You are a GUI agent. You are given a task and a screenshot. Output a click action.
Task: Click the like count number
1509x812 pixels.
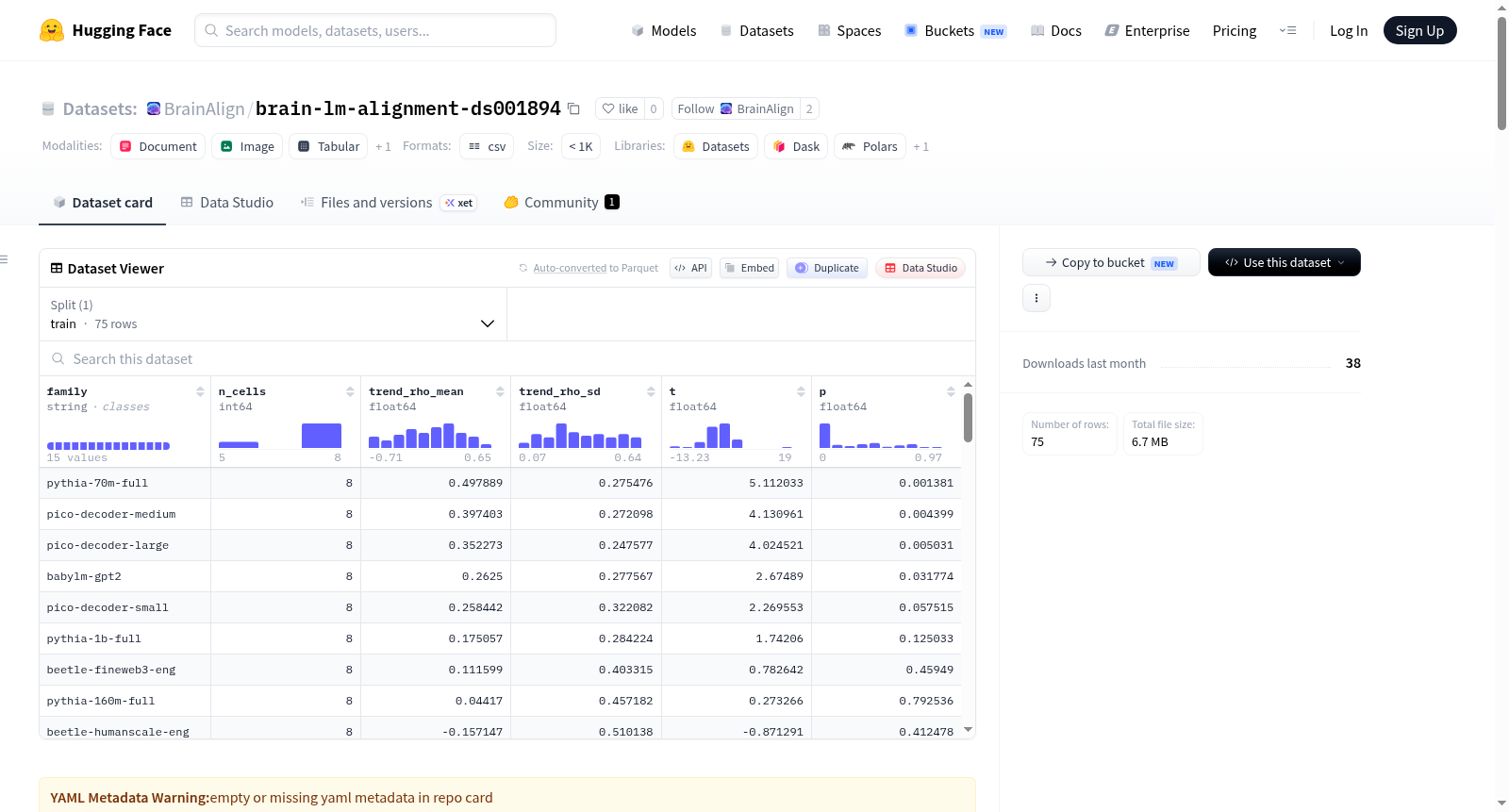click(x=654, y=108)
